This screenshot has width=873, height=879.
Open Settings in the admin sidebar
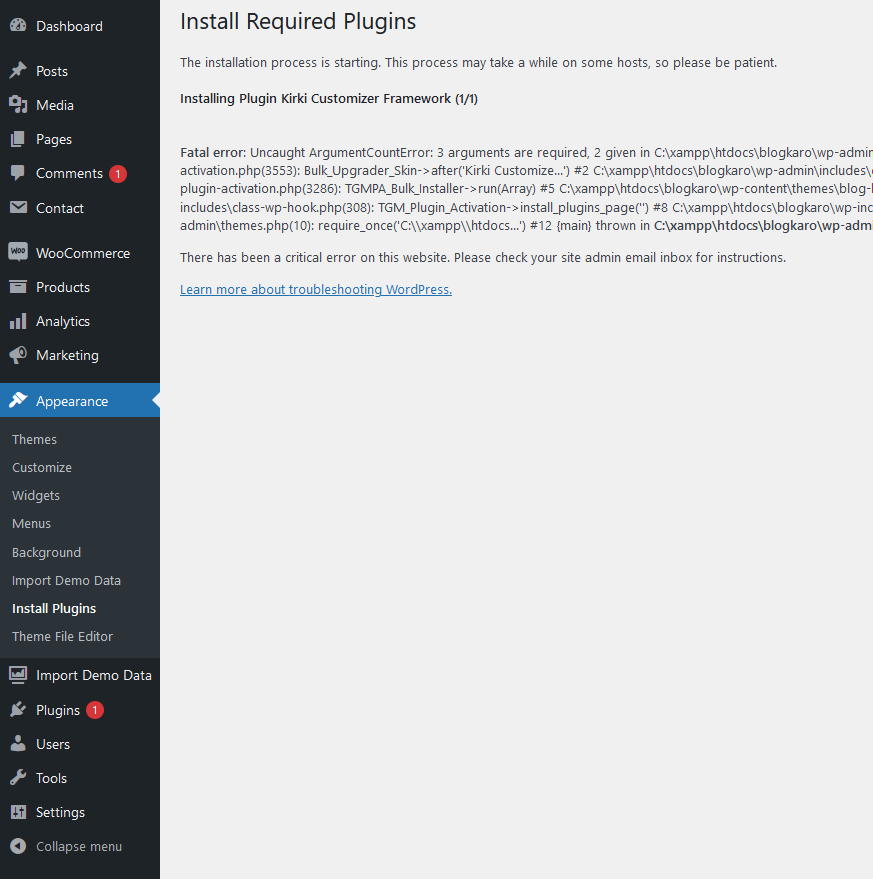60,812
